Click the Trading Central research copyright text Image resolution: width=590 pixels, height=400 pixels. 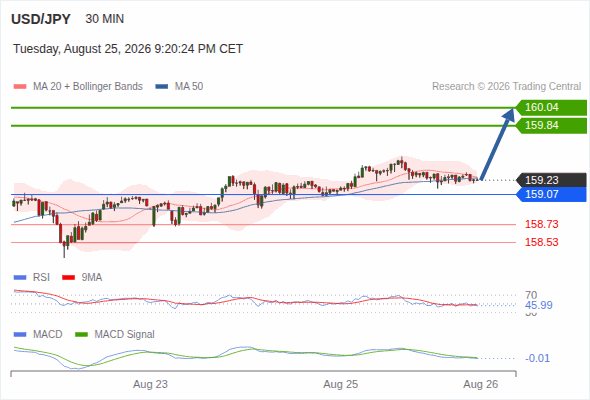click(x=506, y=87)
